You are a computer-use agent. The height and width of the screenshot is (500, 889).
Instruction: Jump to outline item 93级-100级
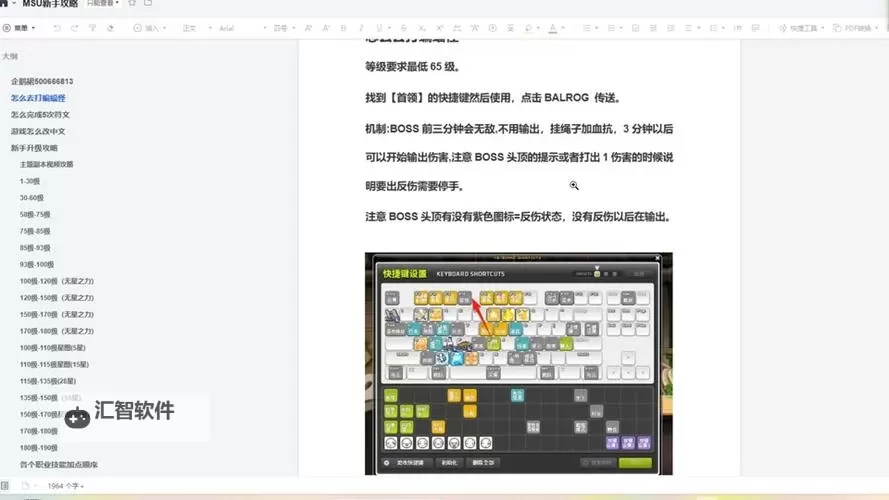[37, 264]
